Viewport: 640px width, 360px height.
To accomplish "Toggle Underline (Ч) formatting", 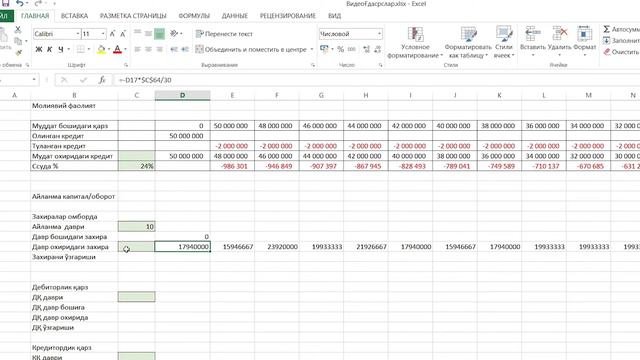I will pos(61,49).
